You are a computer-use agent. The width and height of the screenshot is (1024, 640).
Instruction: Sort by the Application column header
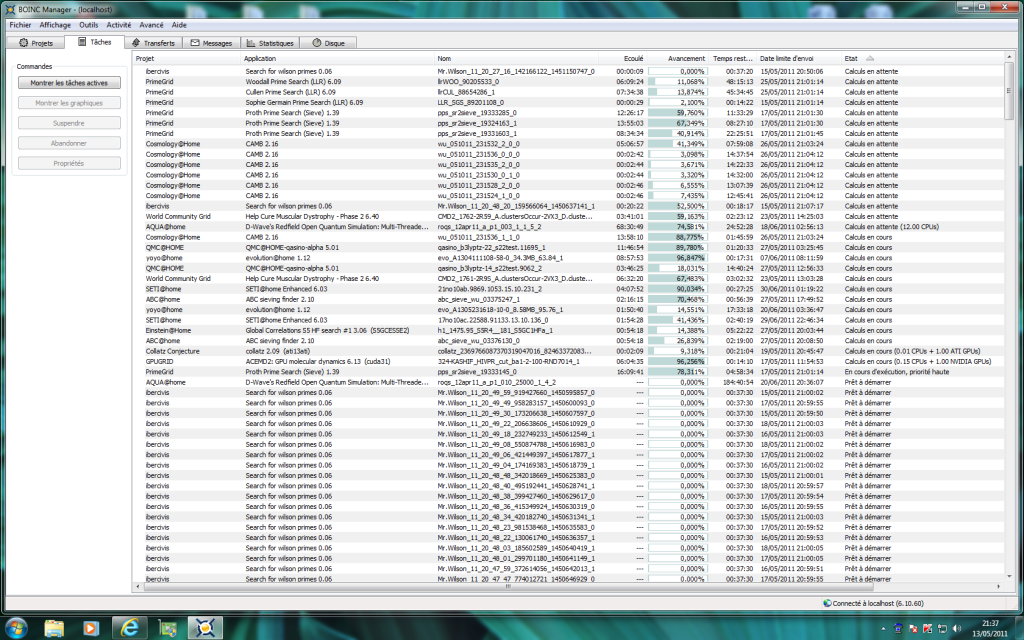pyautogui.click(x=338, y=59)
